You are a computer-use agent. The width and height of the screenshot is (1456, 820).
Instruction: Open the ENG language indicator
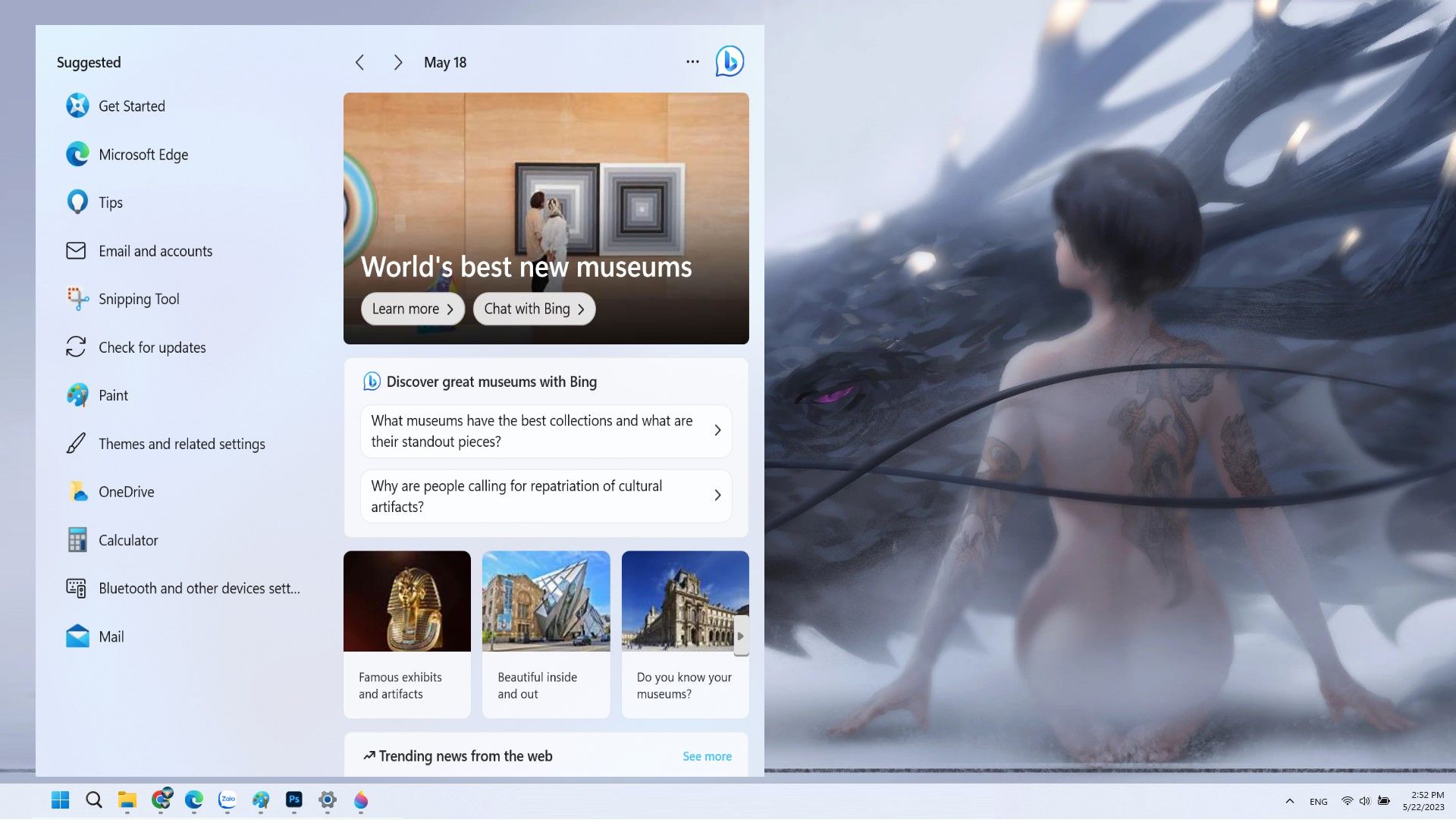(1319, 802)
